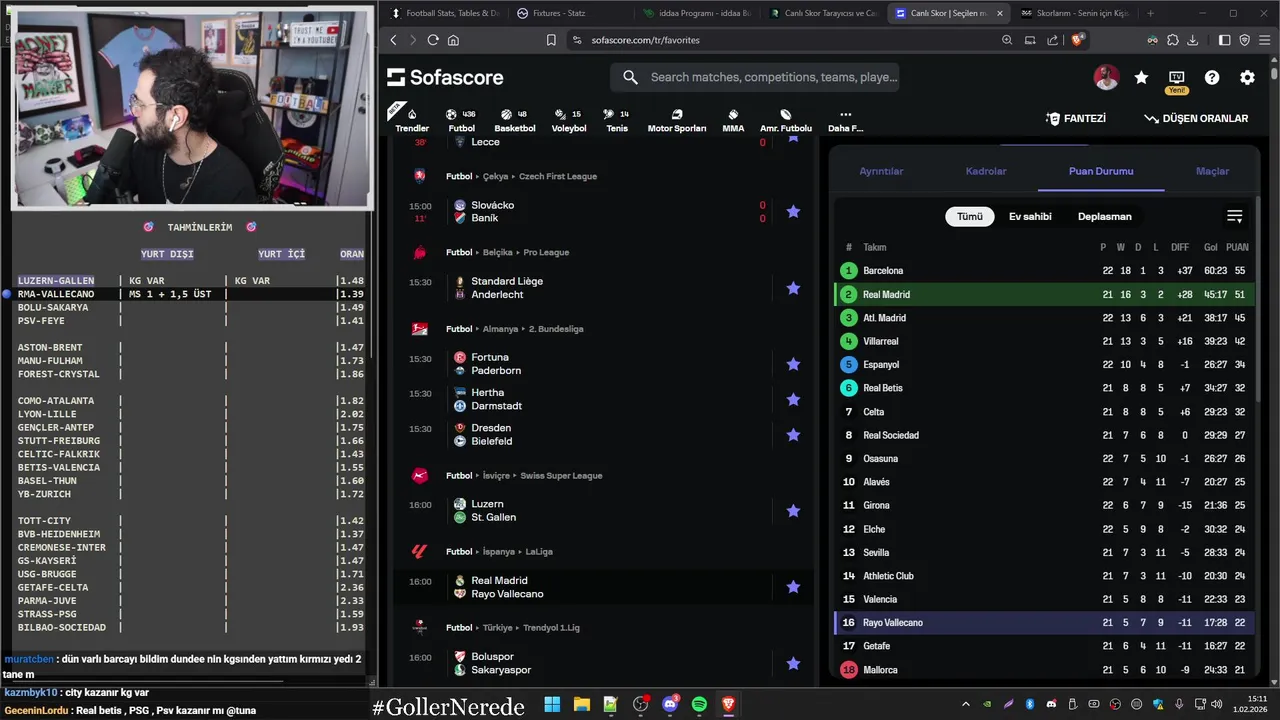1280x720 pixels.
Task: Click the browser address bar URL
Action: coord(645,40)
